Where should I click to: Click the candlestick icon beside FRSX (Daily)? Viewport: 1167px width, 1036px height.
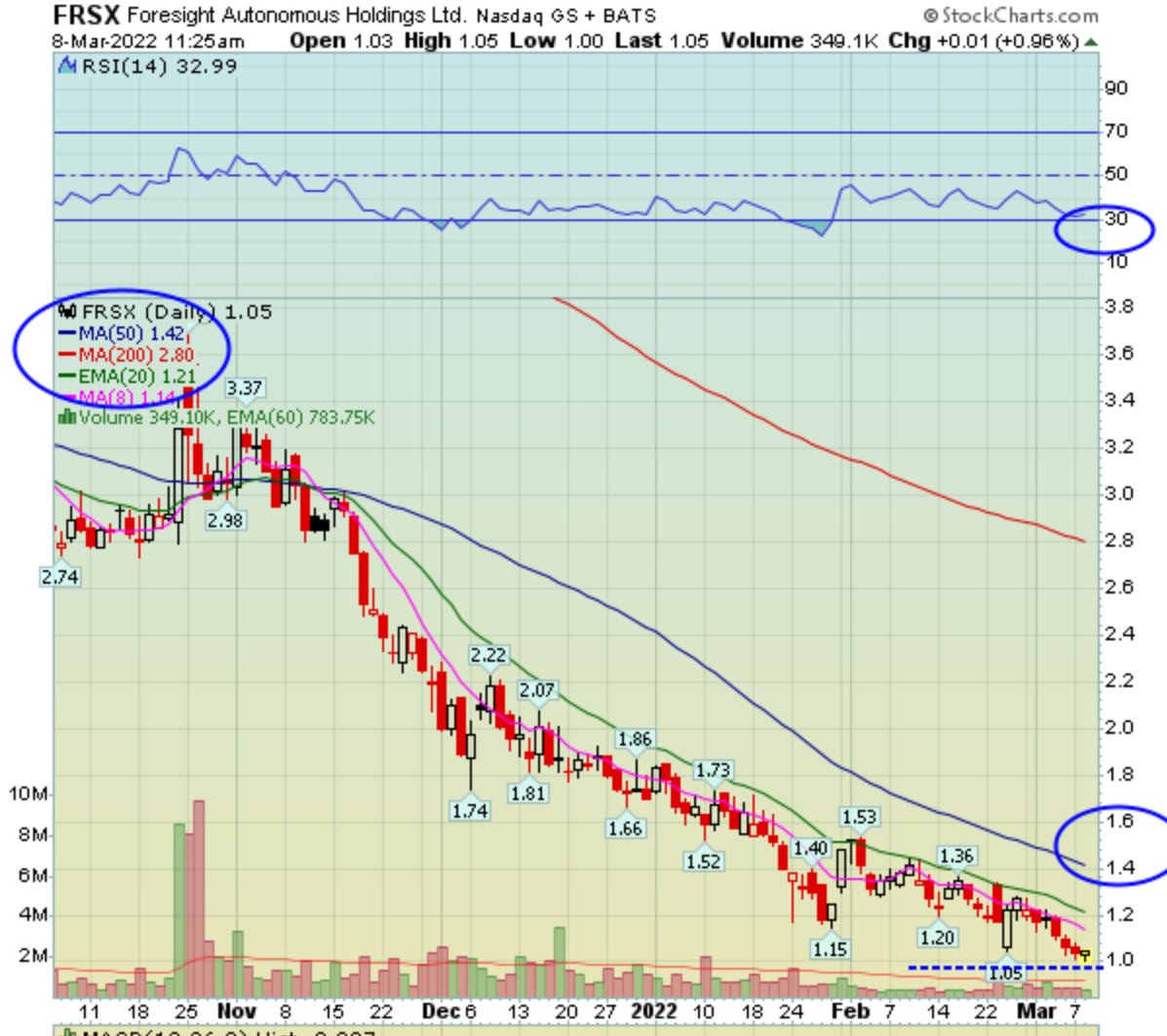[67, 311]
